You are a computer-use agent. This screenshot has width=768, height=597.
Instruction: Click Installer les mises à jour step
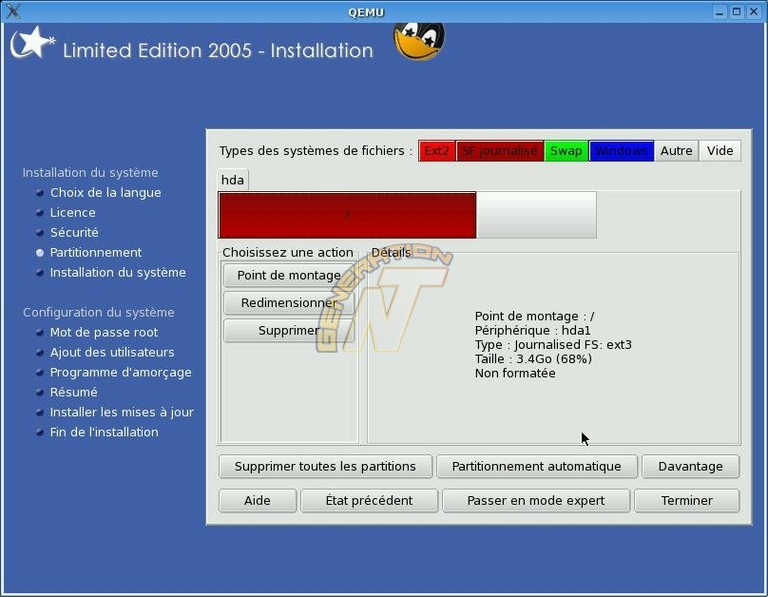tap(122, 412)
